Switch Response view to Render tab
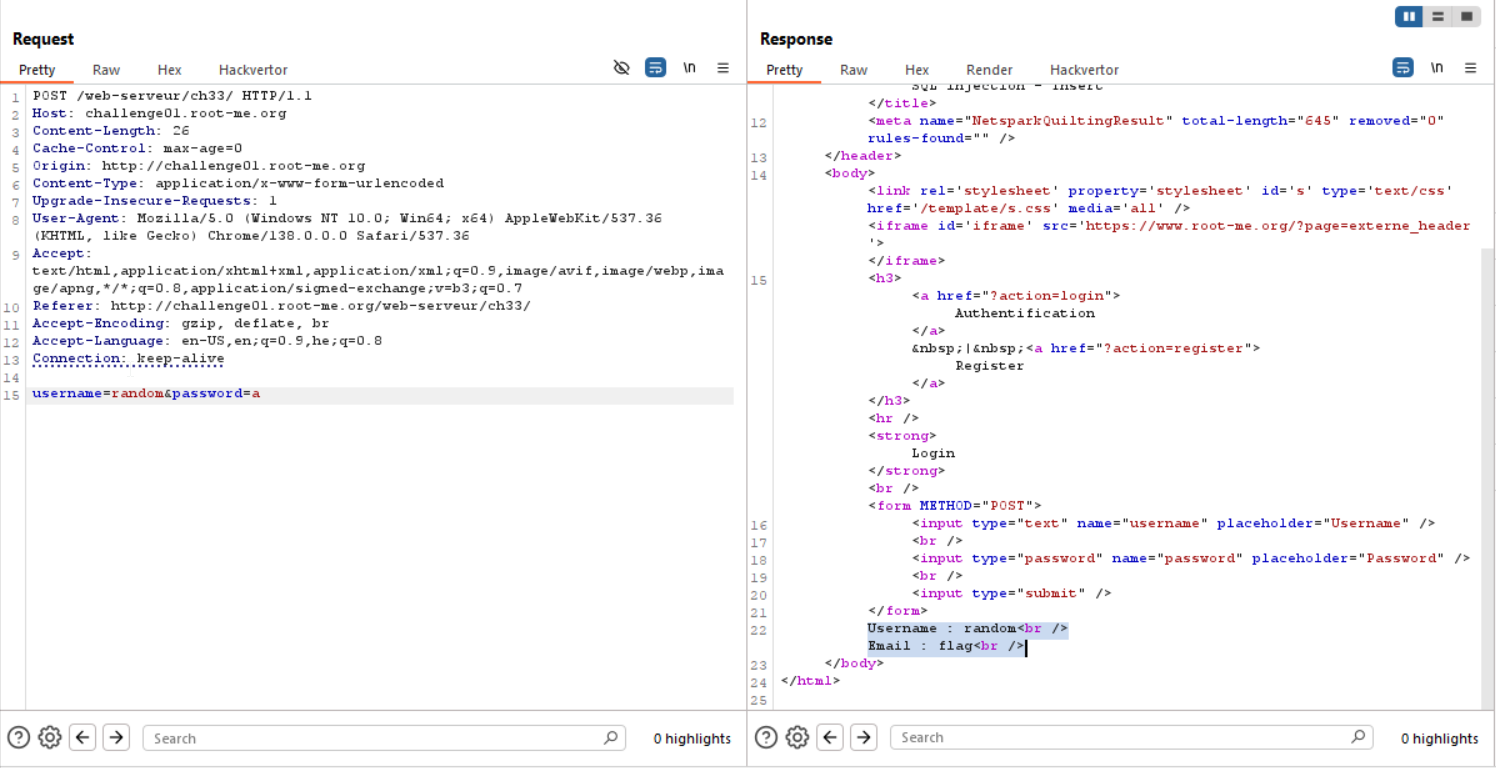The image size is (1496, 768). (989, 70)
